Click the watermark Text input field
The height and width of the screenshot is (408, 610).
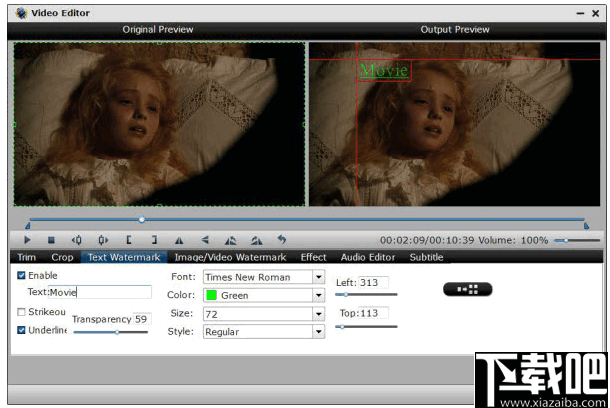(100, 292)
